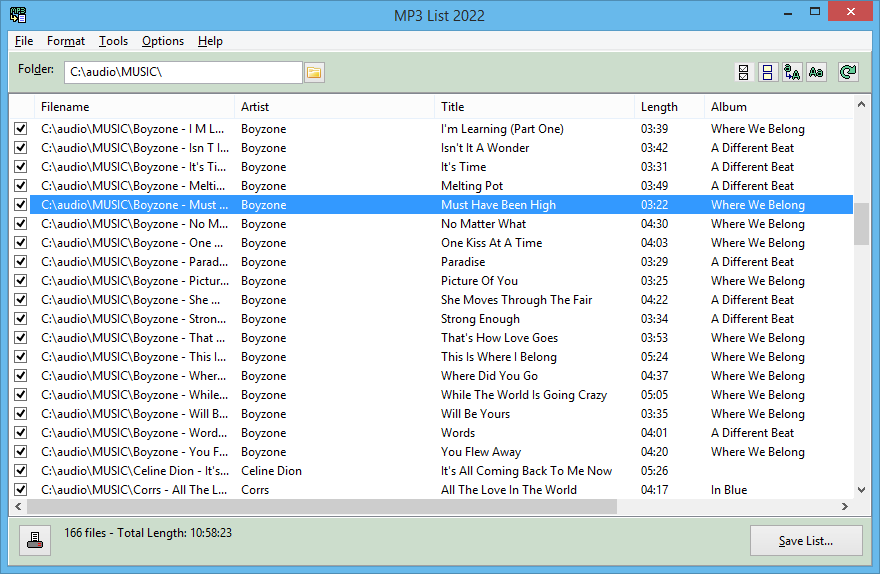Open the Format menu

pos(66,41)
